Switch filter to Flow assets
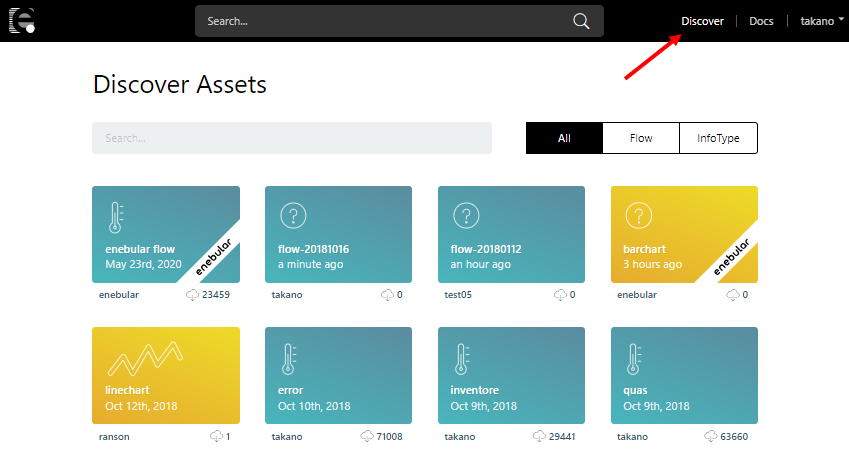This screenshot has height=462, width=849. coord(641,138)
